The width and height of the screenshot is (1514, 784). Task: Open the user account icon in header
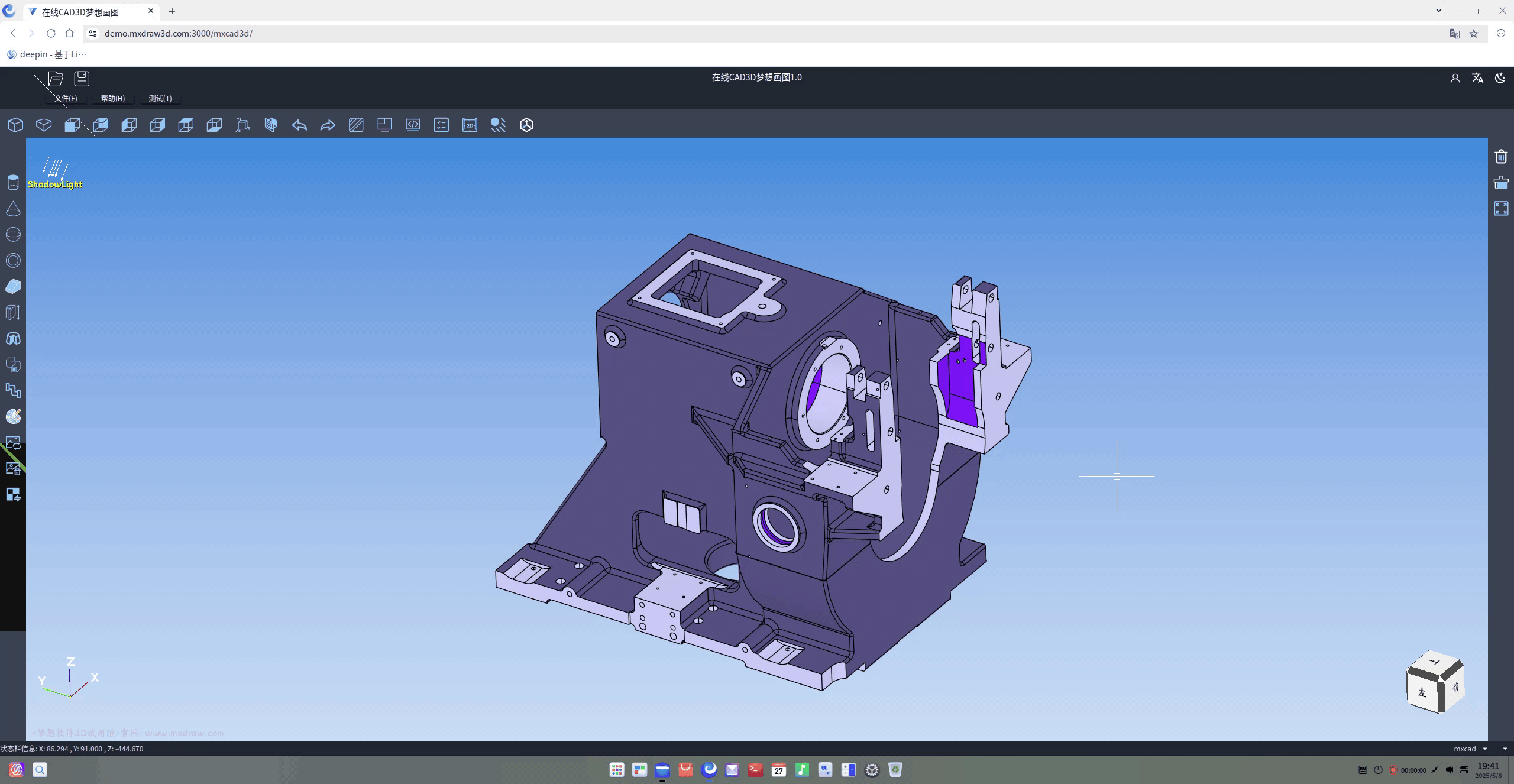click(x=1455, y=78)
